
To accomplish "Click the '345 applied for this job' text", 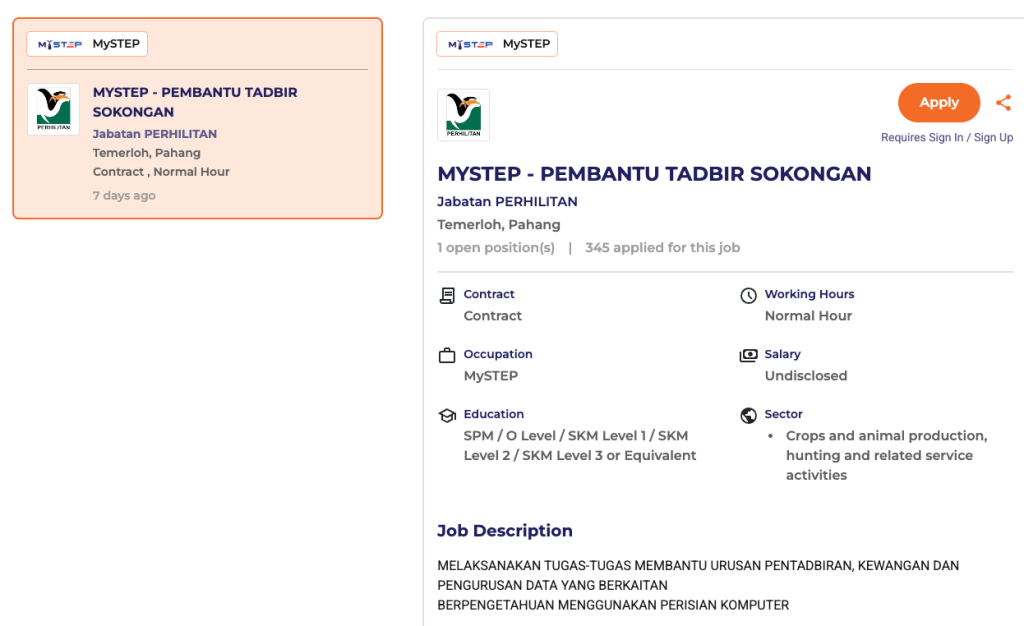I will pos(662,248).
